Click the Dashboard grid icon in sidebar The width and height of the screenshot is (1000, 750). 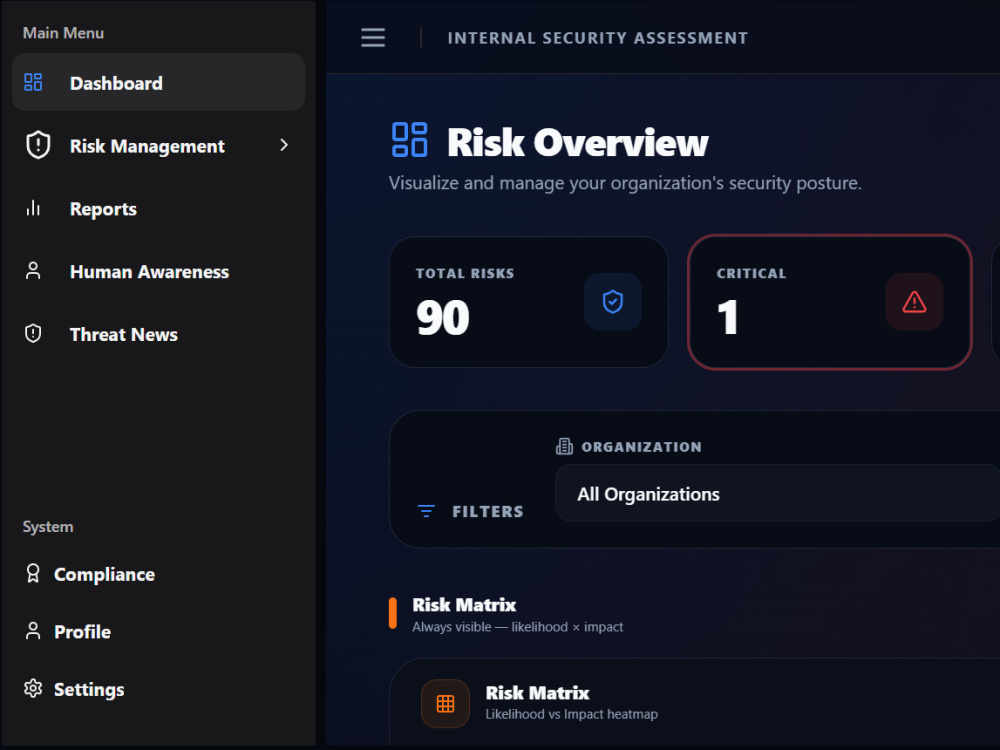(33, 82)
